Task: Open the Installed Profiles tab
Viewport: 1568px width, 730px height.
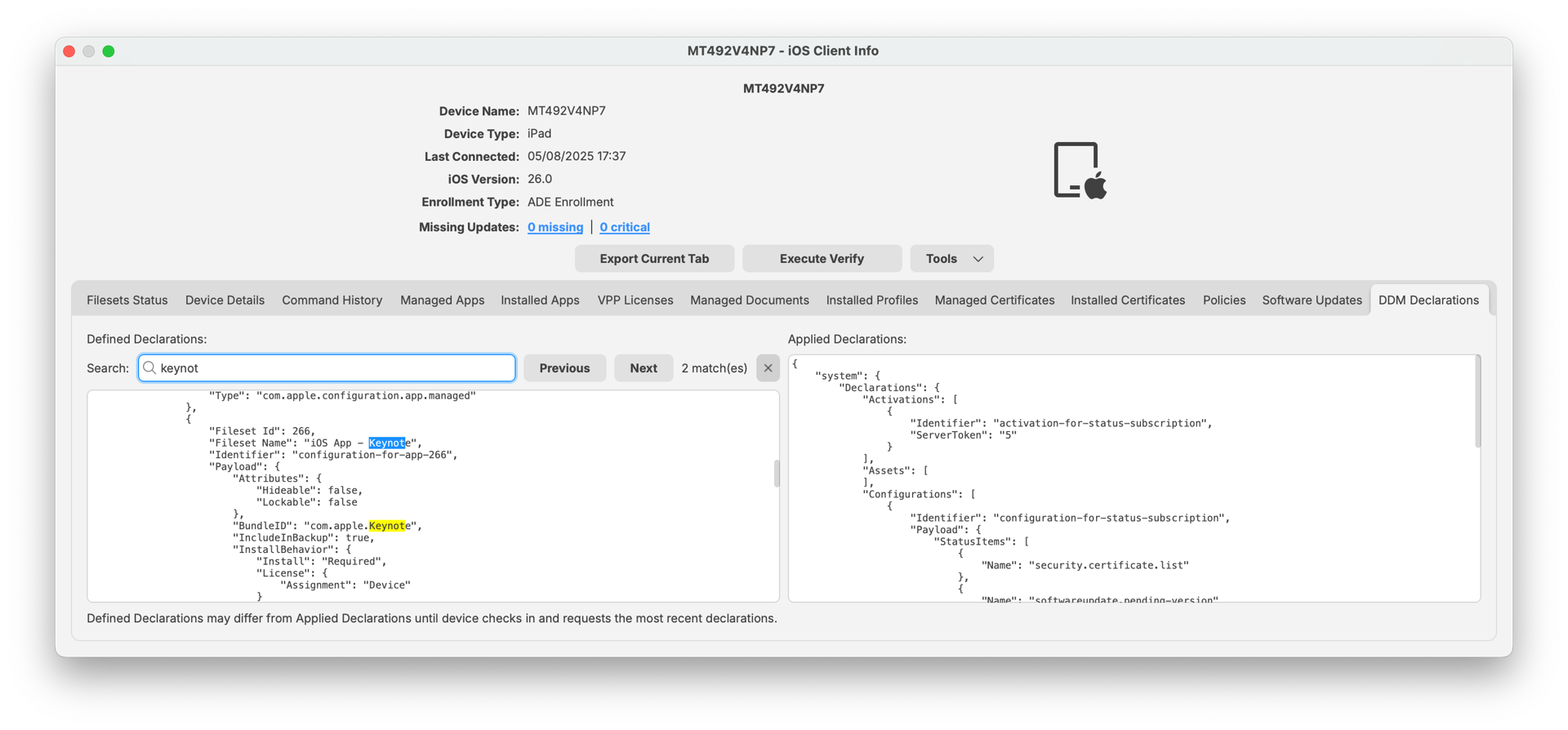Action: (x=871, y=300)
